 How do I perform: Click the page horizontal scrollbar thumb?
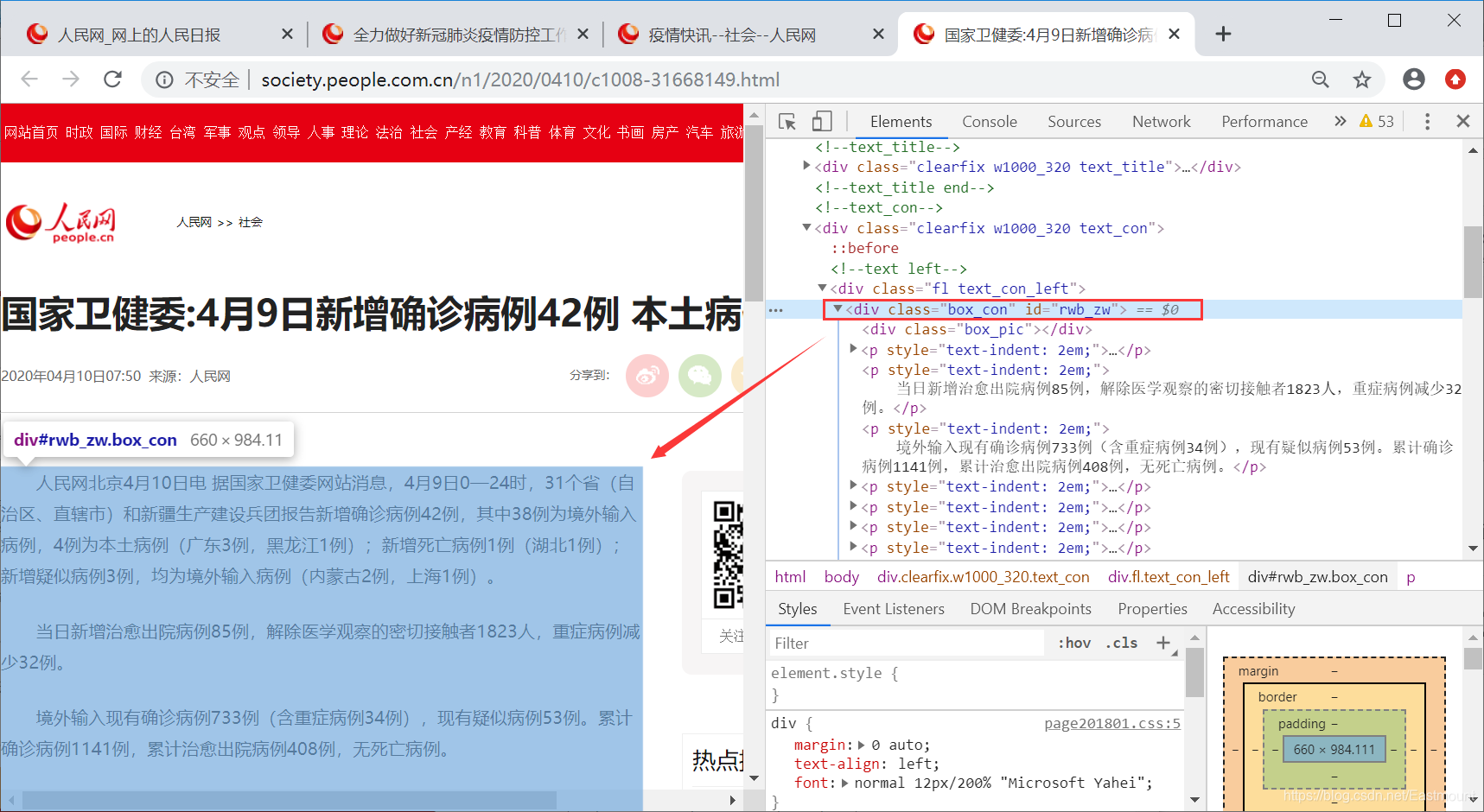[x=290, y=800]
